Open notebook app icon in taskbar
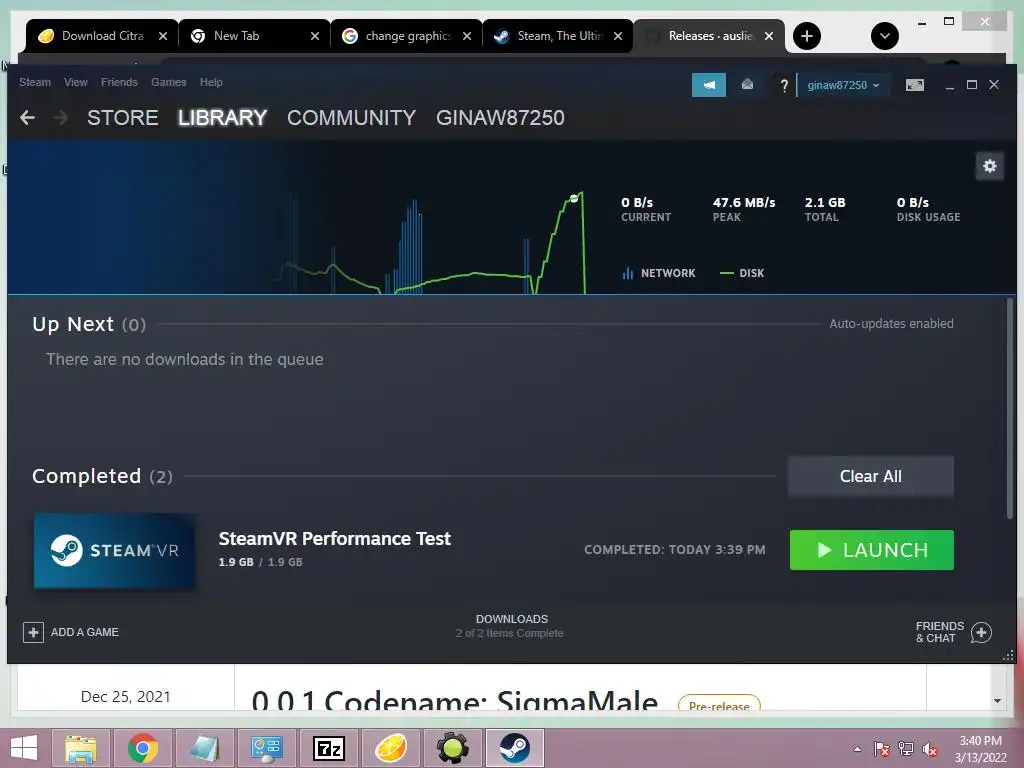Viewport: 1024px width, 768px height. coord(204,748)
